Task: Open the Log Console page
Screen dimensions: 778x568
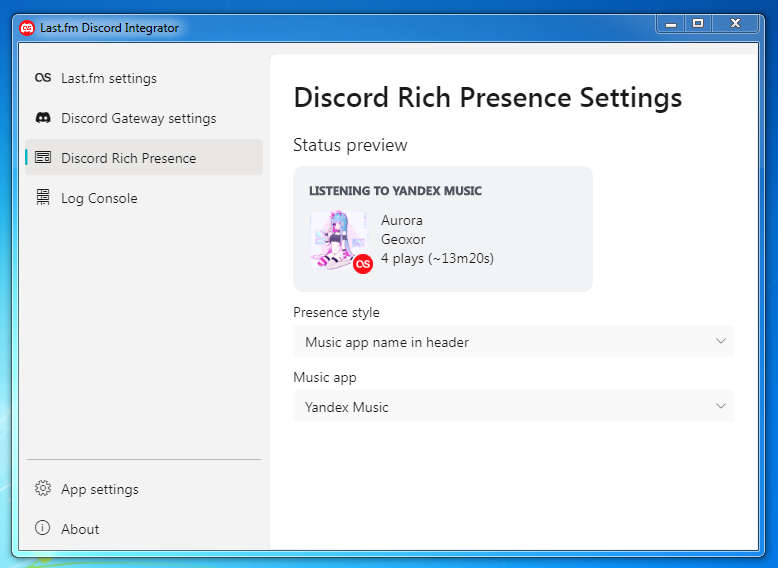Action: point(144,198)
